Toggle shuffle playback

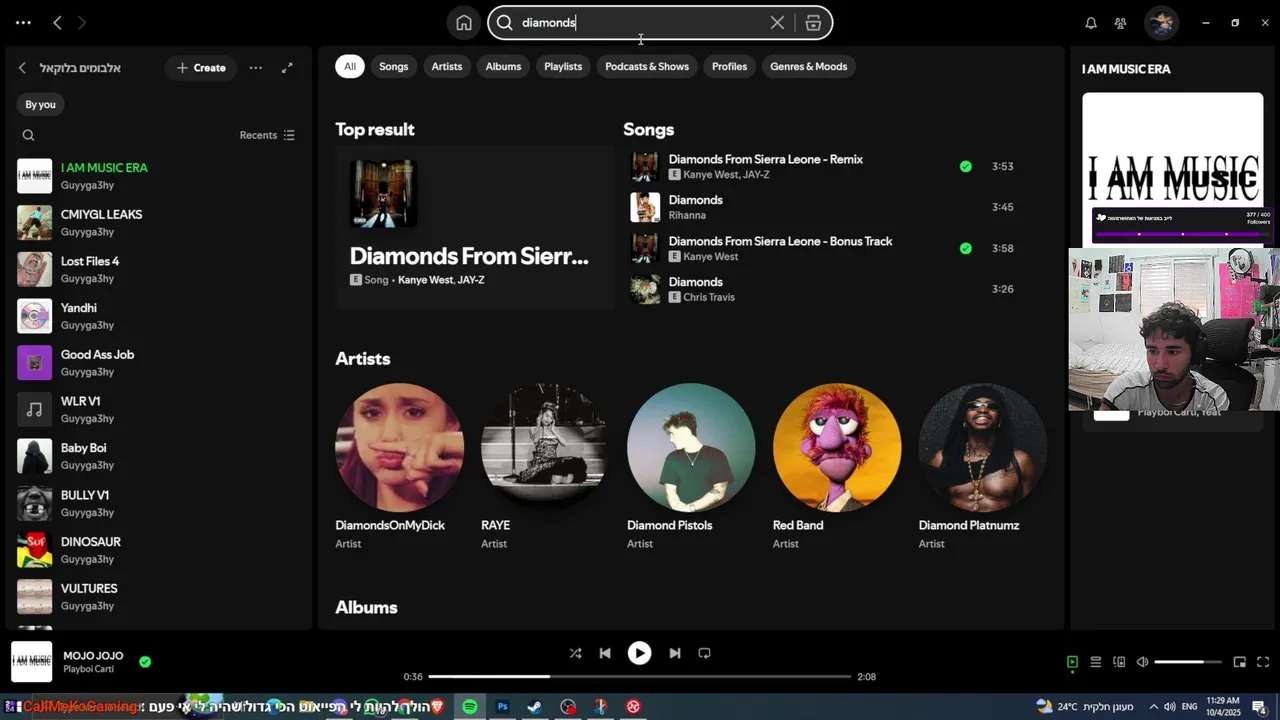pos(575,653)
